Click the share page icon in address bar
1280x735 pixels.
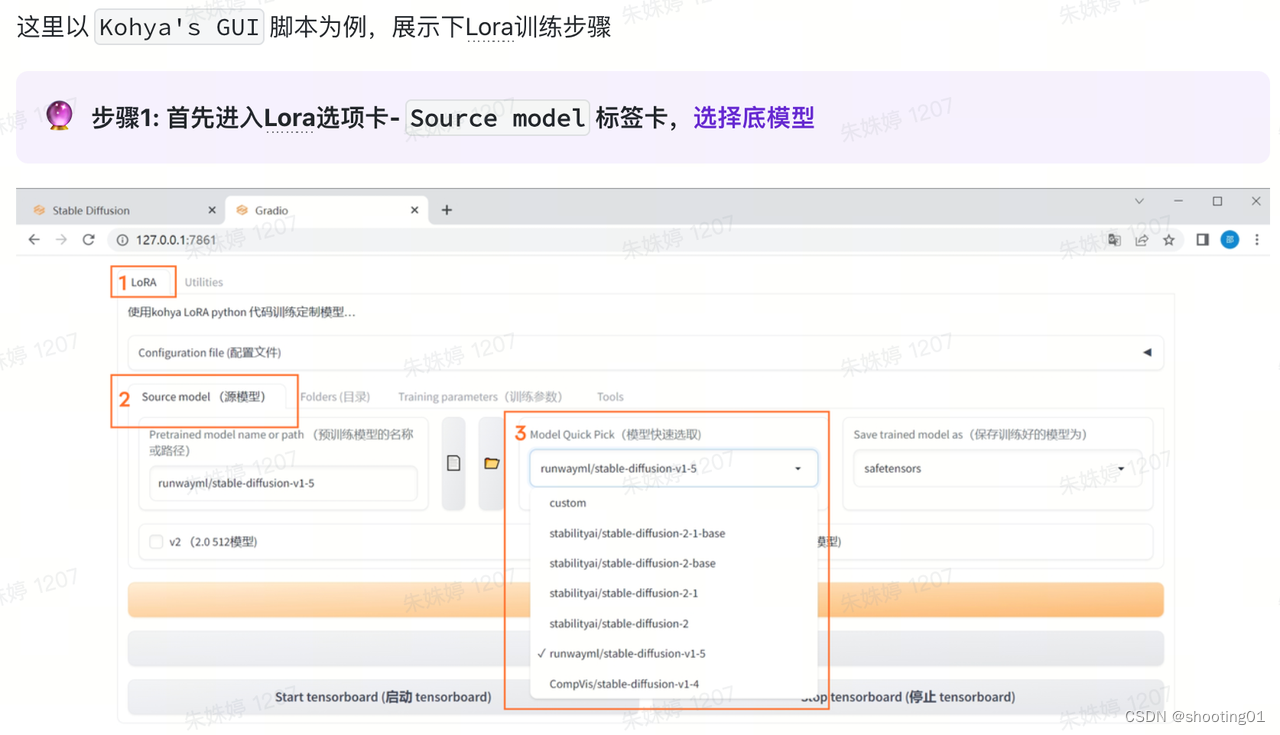tap(1141, 240)
